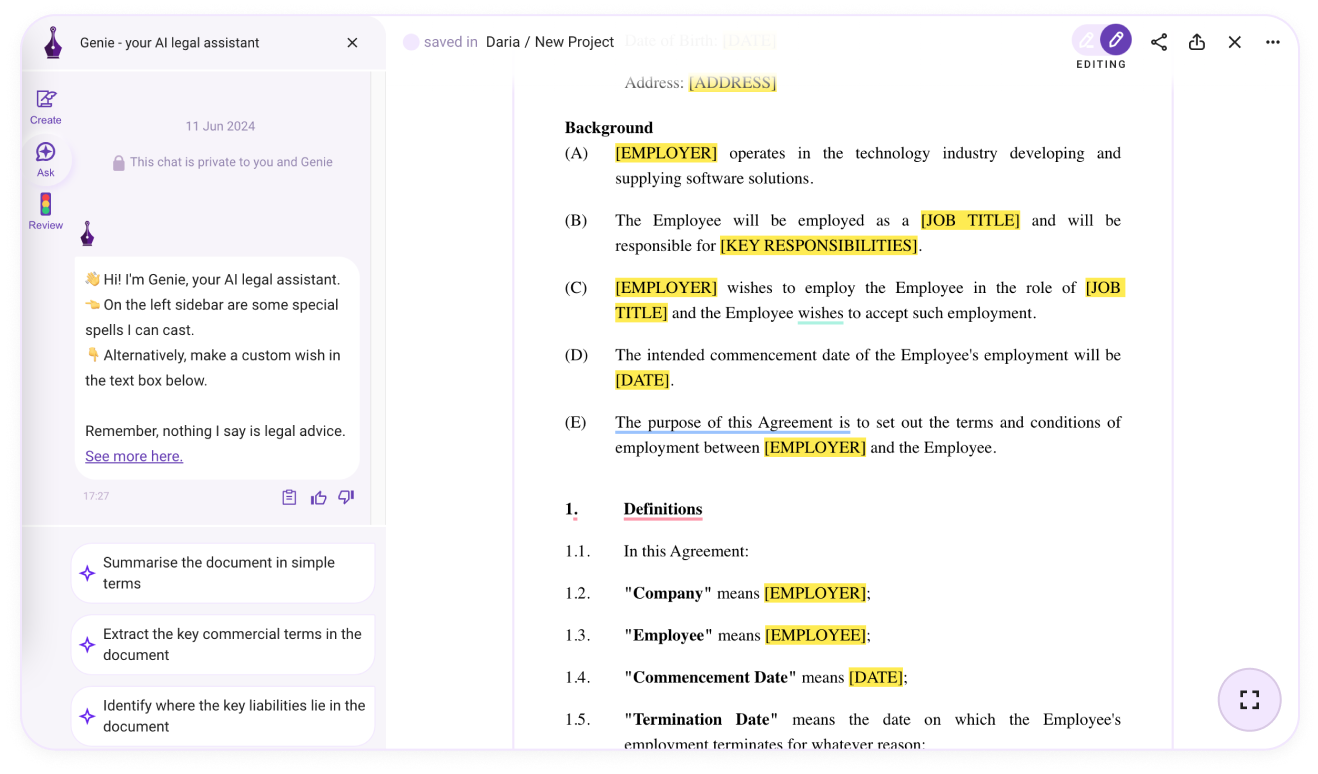Image resolution: width=1318 pixels, height=774 pixels.
Task: Close the document with X icon
Action: click(1235, 42)
